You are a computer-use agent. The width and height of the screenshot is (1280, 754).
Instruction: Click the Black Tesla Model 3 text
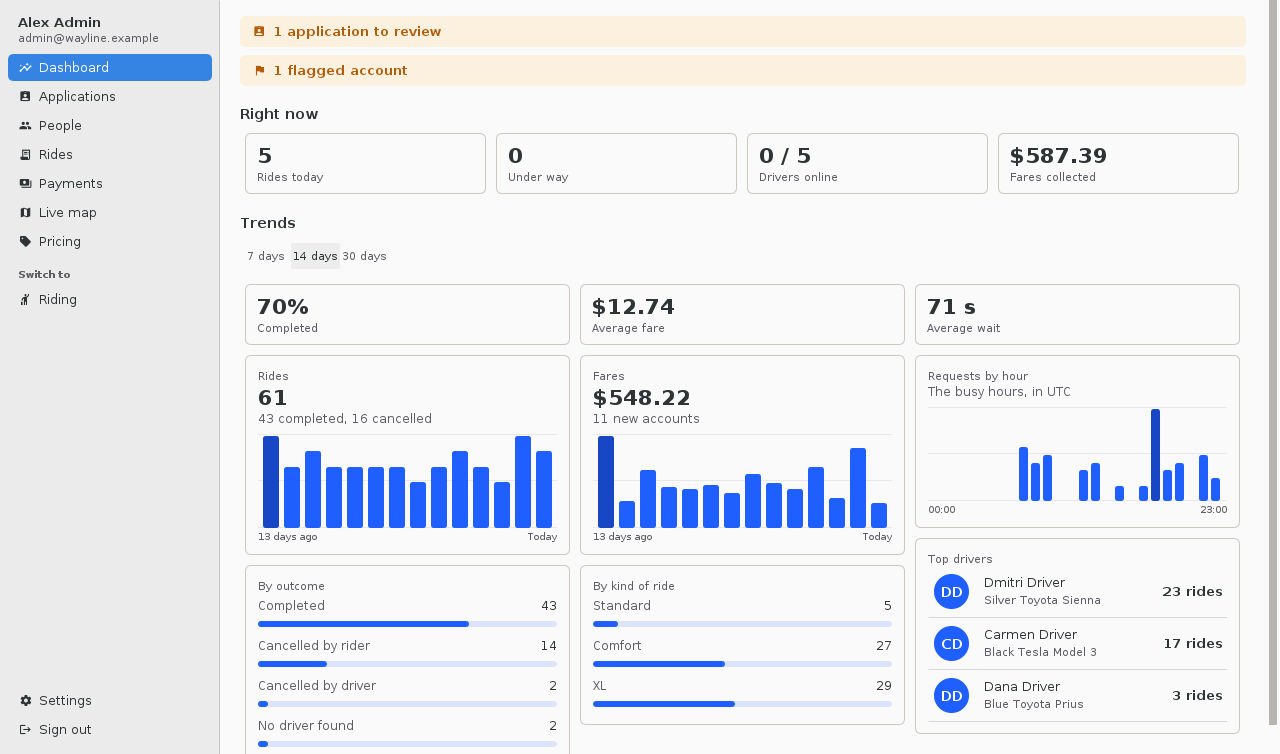pyautogui.click(x=1040, y=653)
